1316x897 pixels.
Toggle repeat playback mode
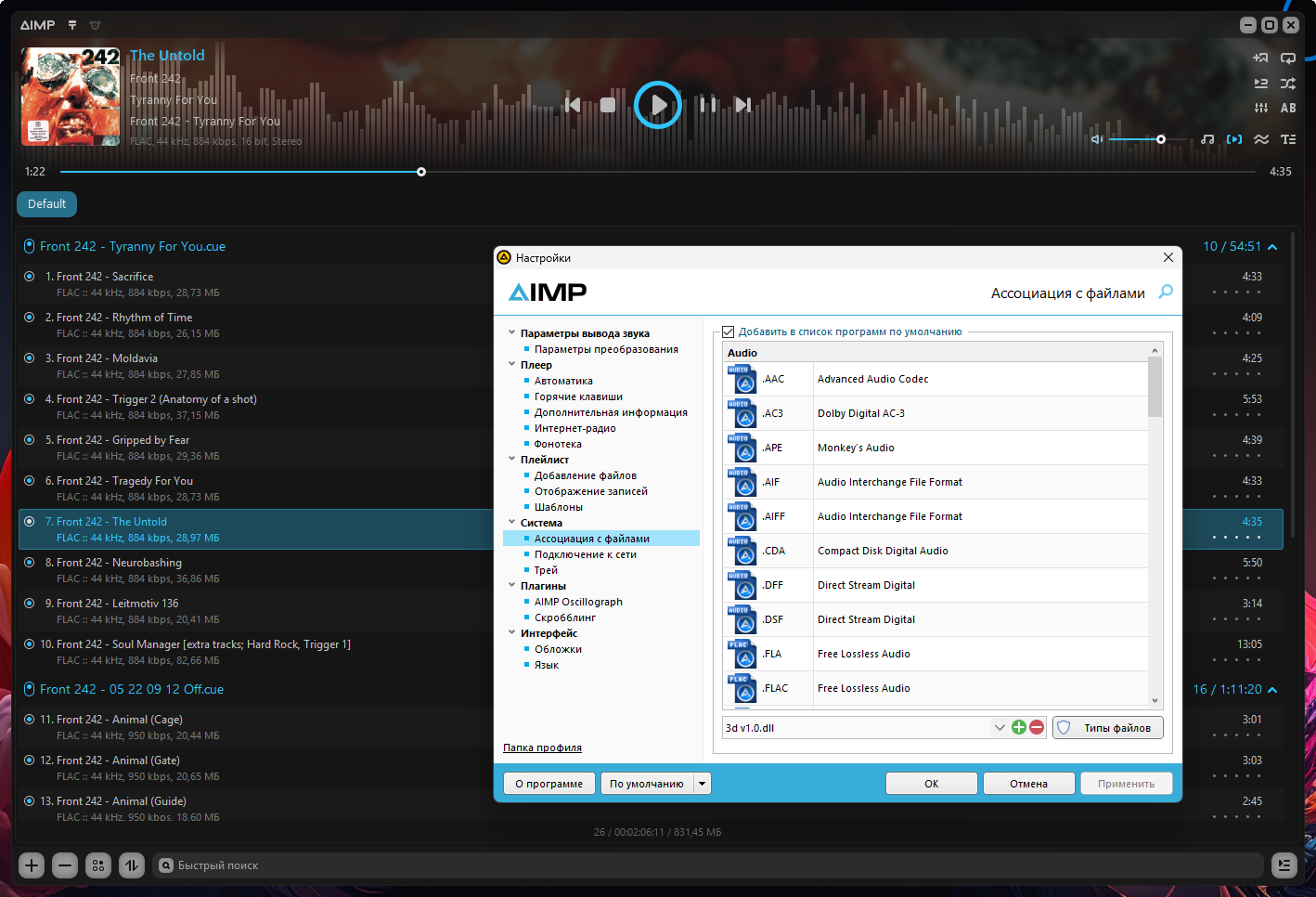click(x=1288, y=58)
